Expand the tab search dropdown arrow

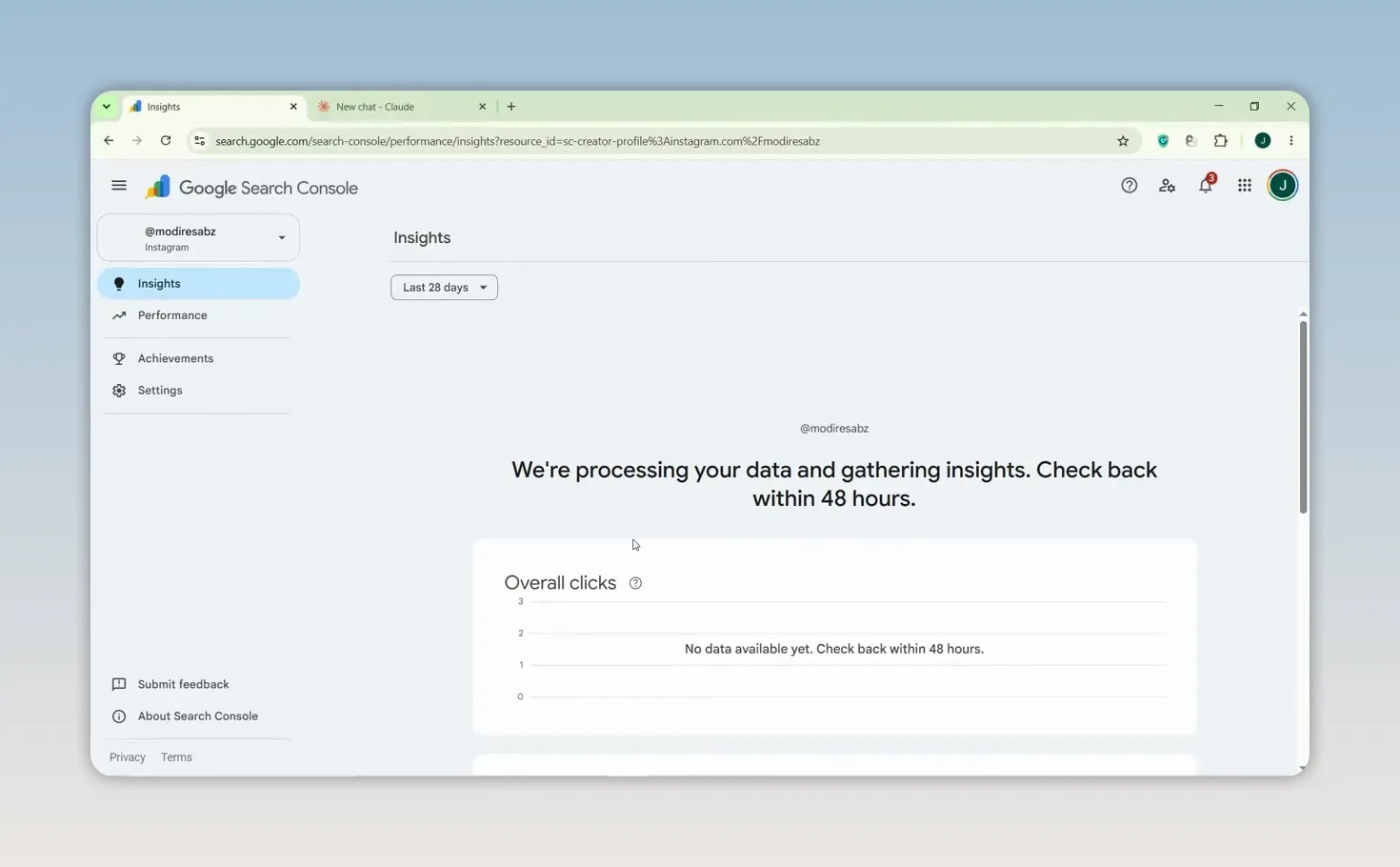coord(107,107)
